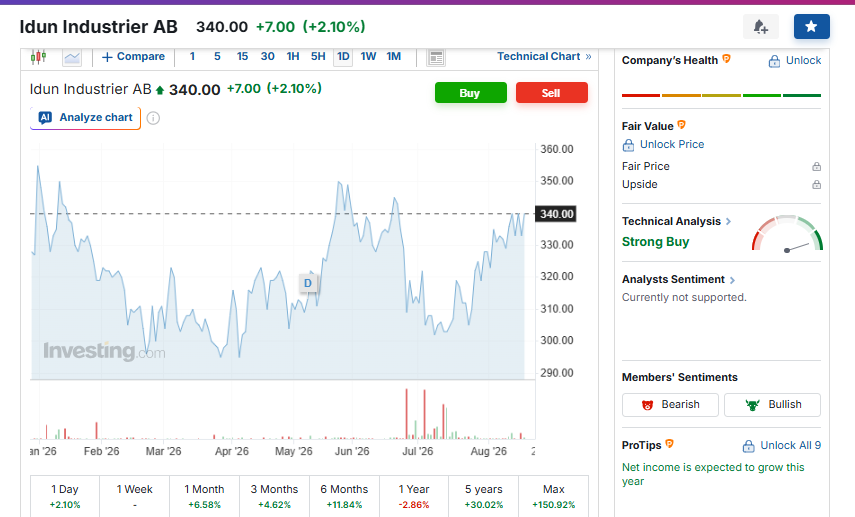Image resolution: width=855 pixels, height=517 pixels.
Task: Click the Fair Value Pro badge icon
Action: (682, 125)
